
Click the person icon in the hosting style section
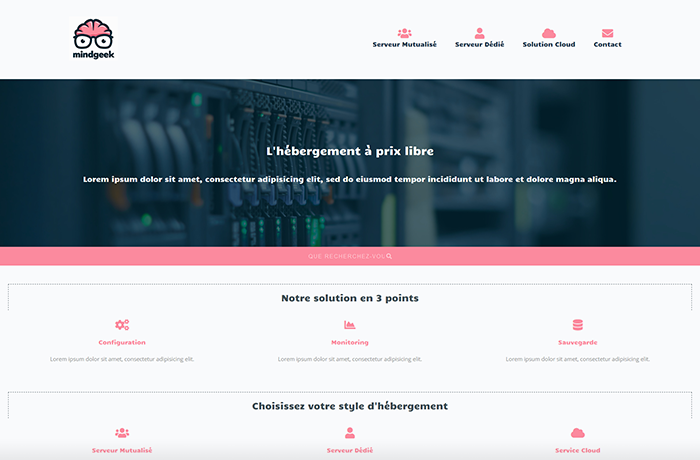tap(350, 433)
